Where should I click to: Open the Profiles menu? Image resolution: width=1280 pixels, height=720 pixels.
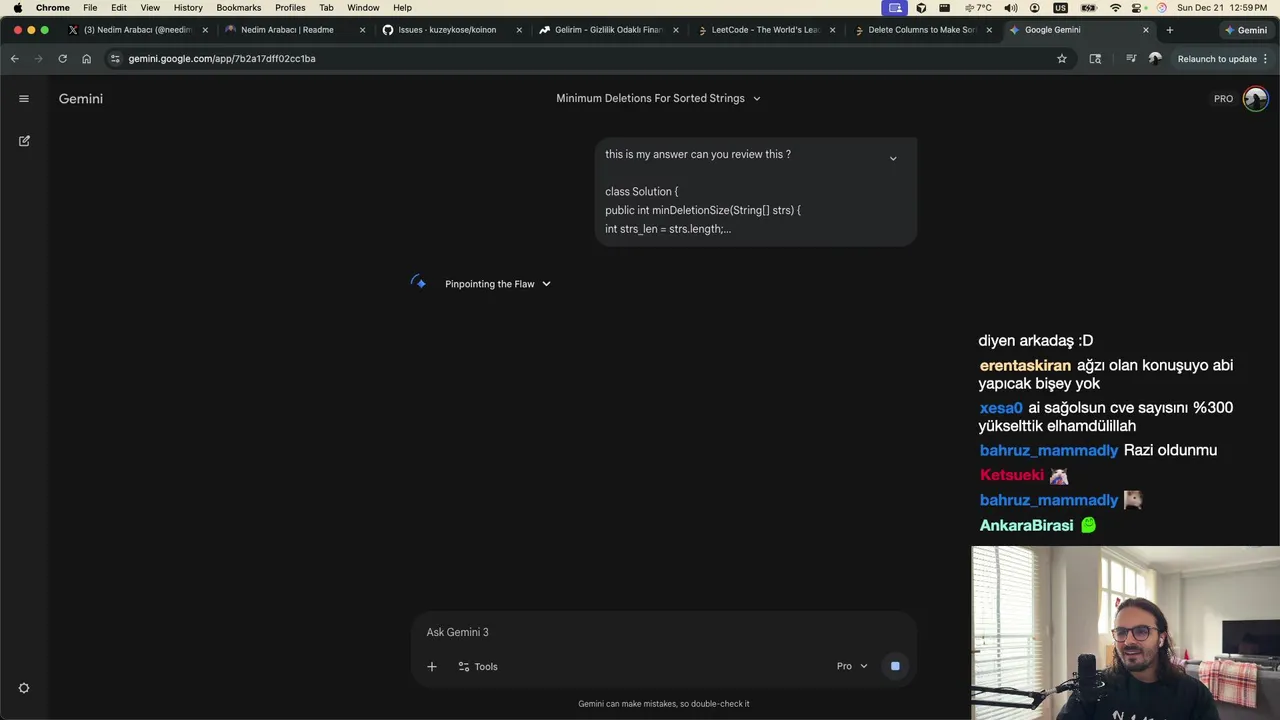[290, 8]
